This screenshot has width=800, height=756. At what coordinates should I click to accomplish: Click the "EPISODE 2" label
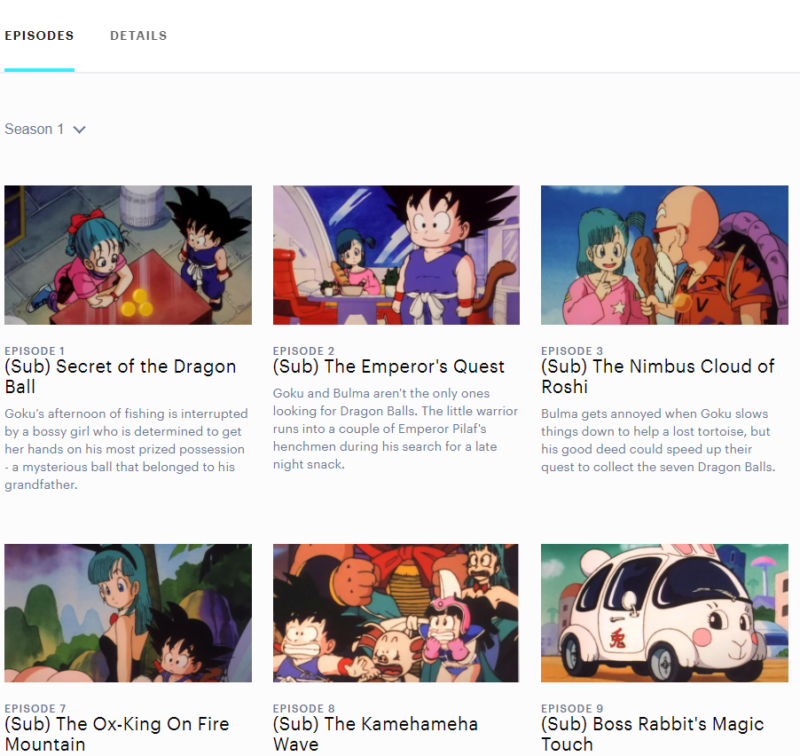[x=304, y=351]
